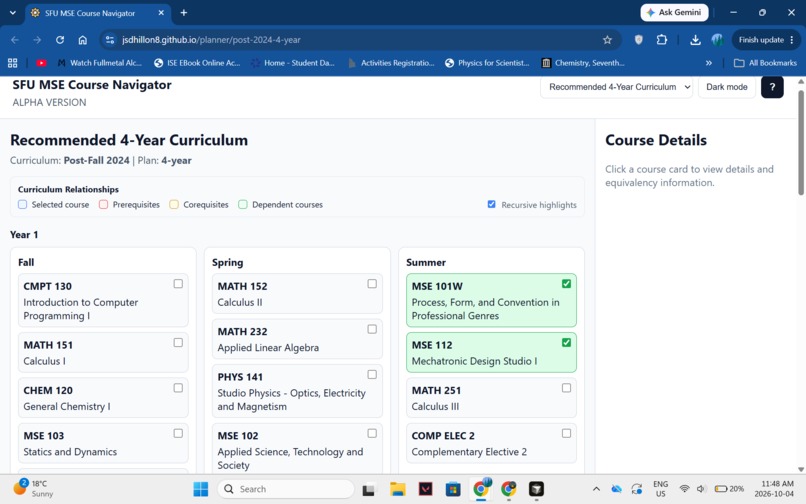
Task: Open the volume tray icon
Action: coord(701,489)
